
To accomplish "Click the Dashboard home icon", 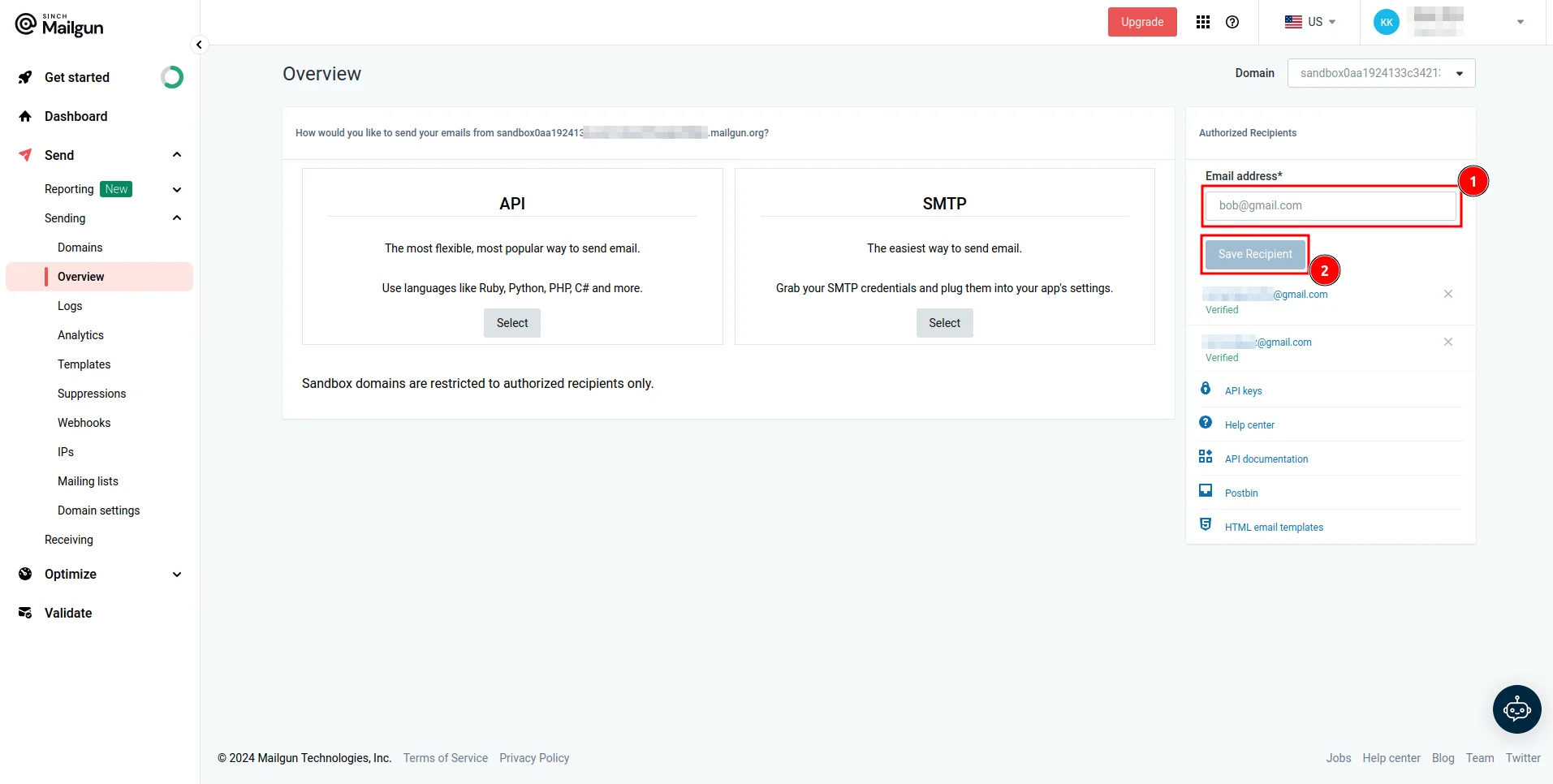I will point(25,116).
